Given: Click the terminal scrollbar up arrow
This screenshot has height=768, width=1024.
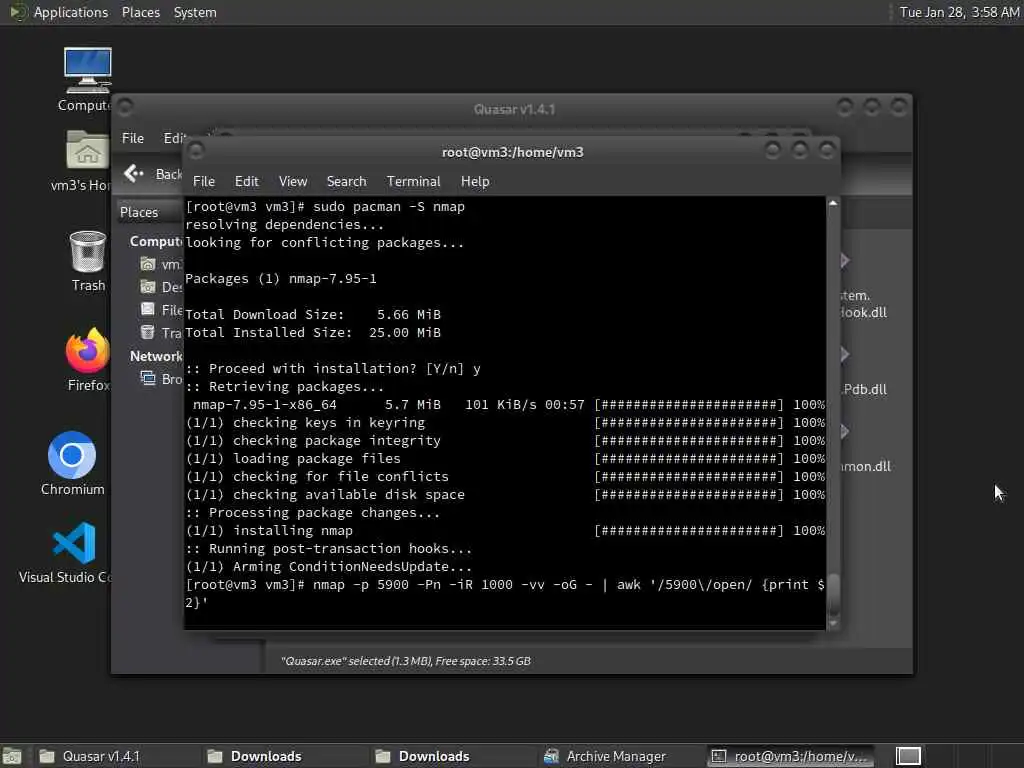Looking at the screenshot, I should (833, 203).
